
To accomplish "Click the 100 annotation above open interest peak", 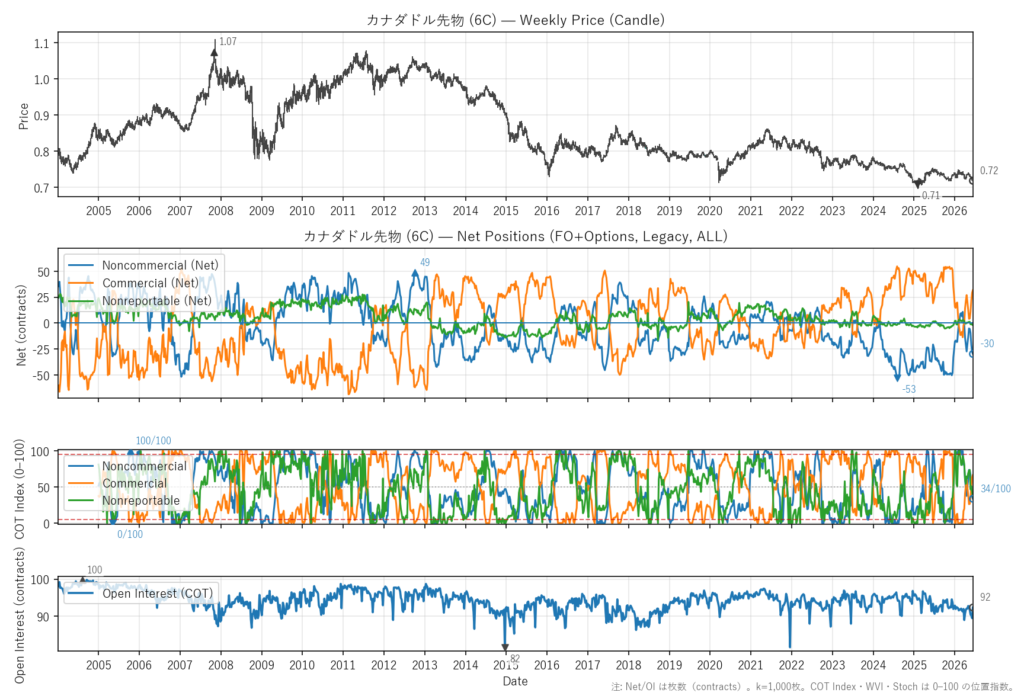I will click(x=95, y=570).
